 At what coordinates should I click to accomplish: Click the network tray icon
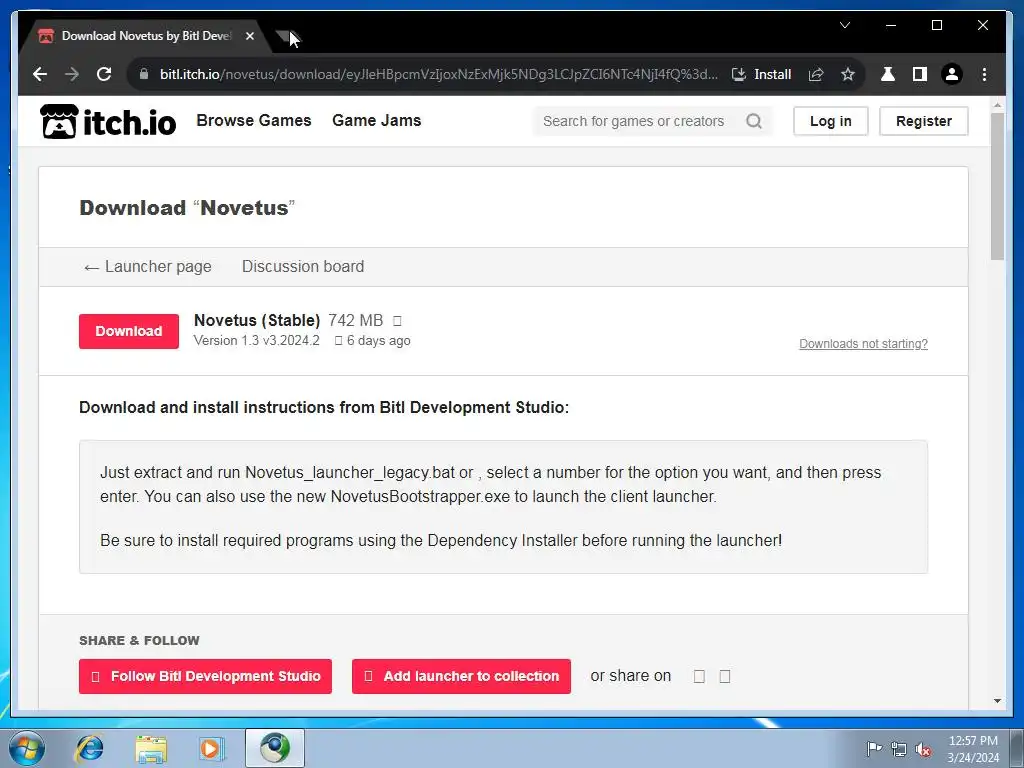point(899,748)
